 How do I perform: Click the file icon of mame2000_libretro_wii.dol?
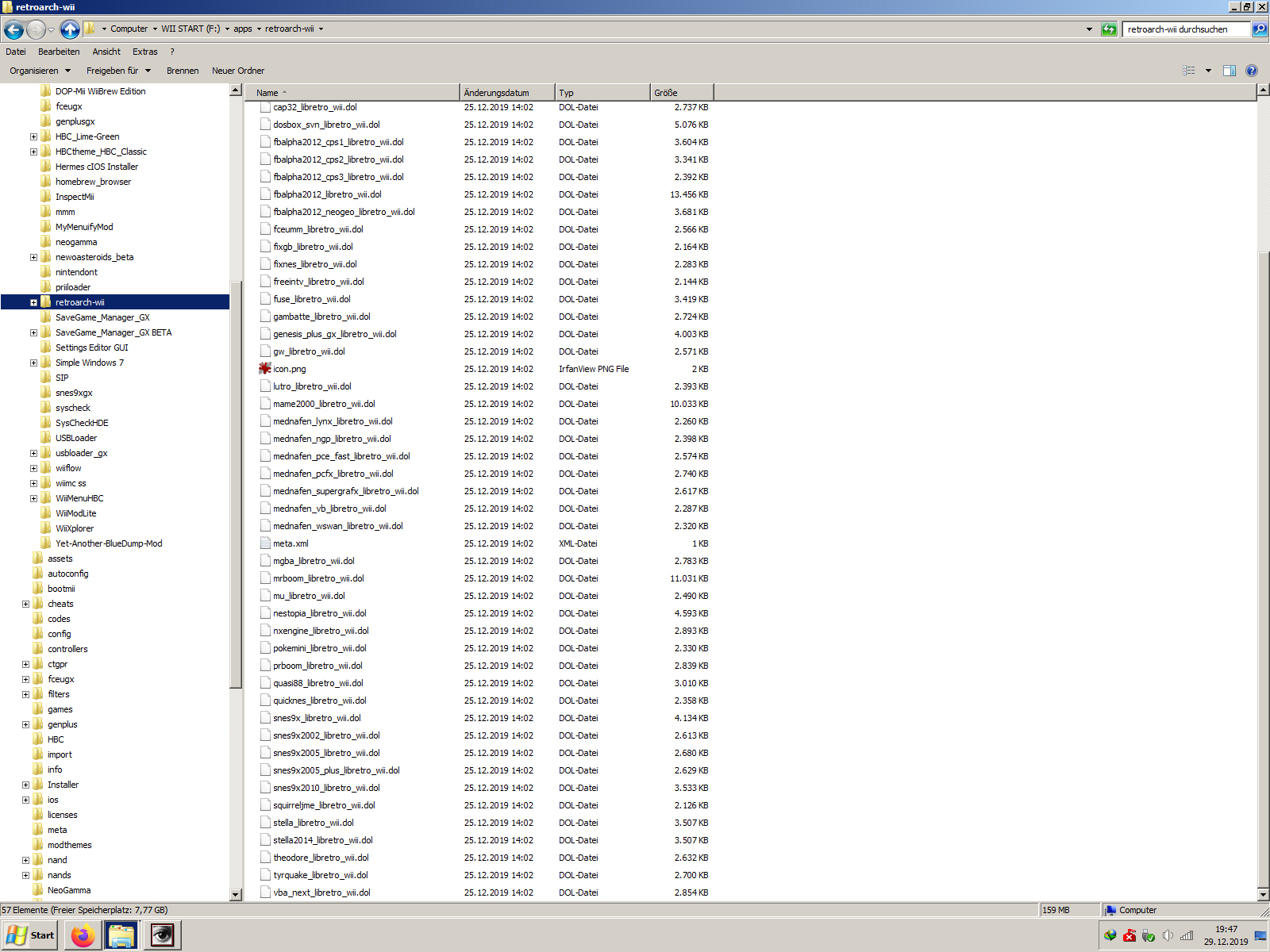[x=265, y=404]
